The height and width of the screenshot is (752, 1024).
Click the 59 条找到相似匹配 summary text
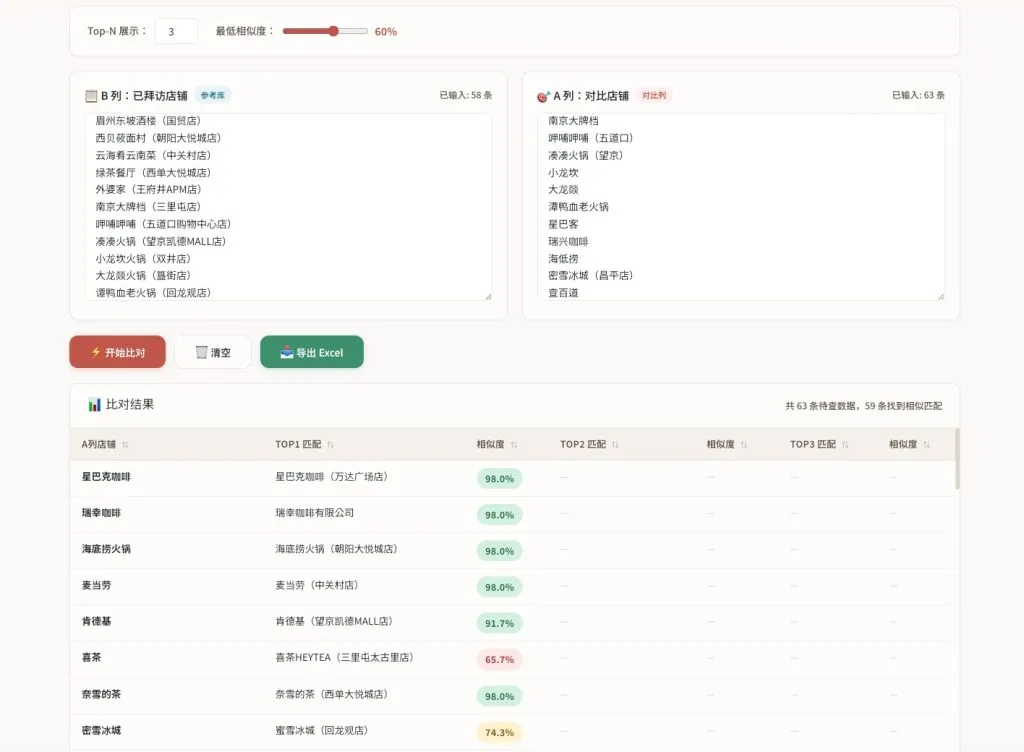(903, 406)
